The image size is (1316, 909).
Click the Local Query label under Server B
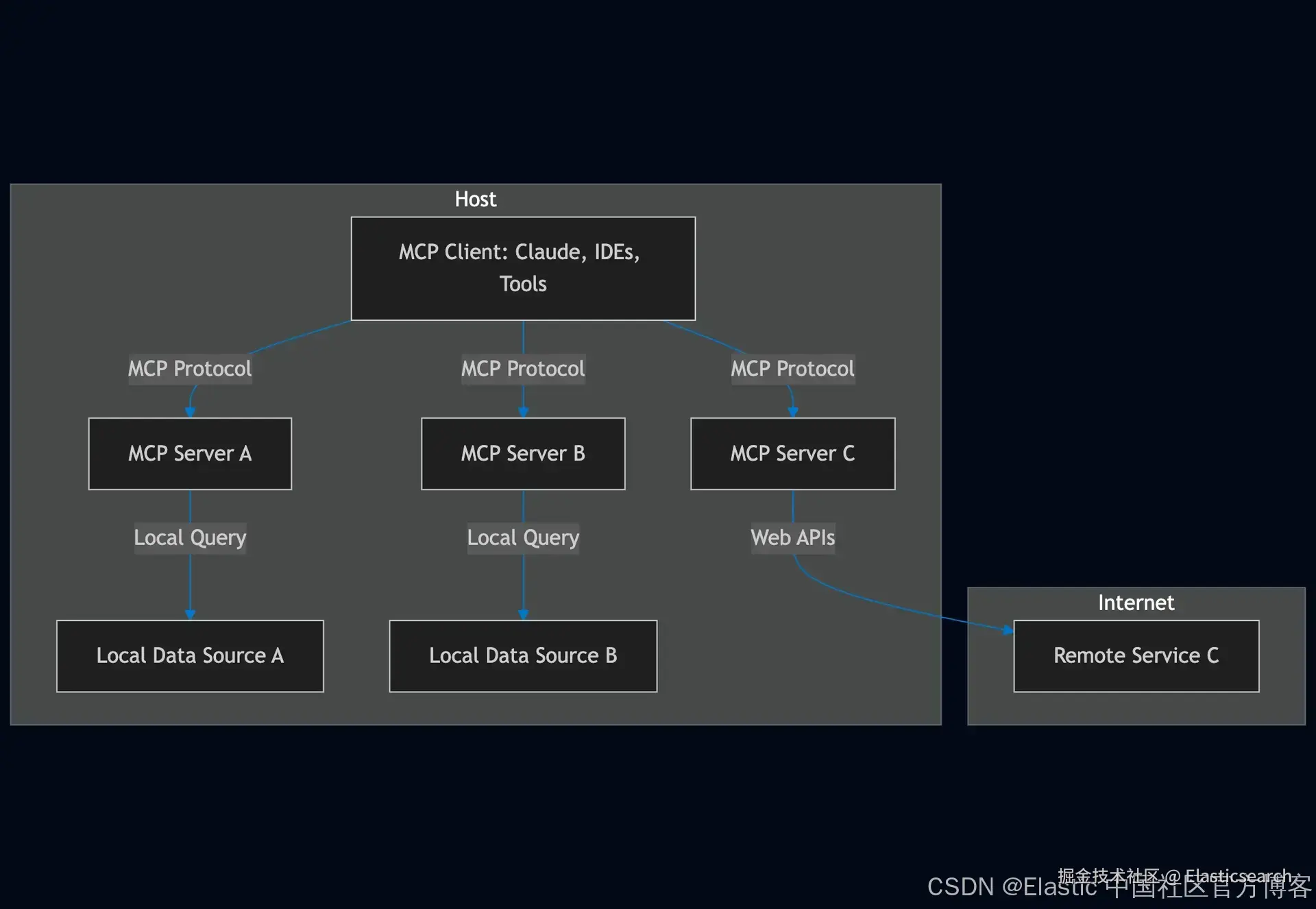pyautogui.click(x=523, y=537)
